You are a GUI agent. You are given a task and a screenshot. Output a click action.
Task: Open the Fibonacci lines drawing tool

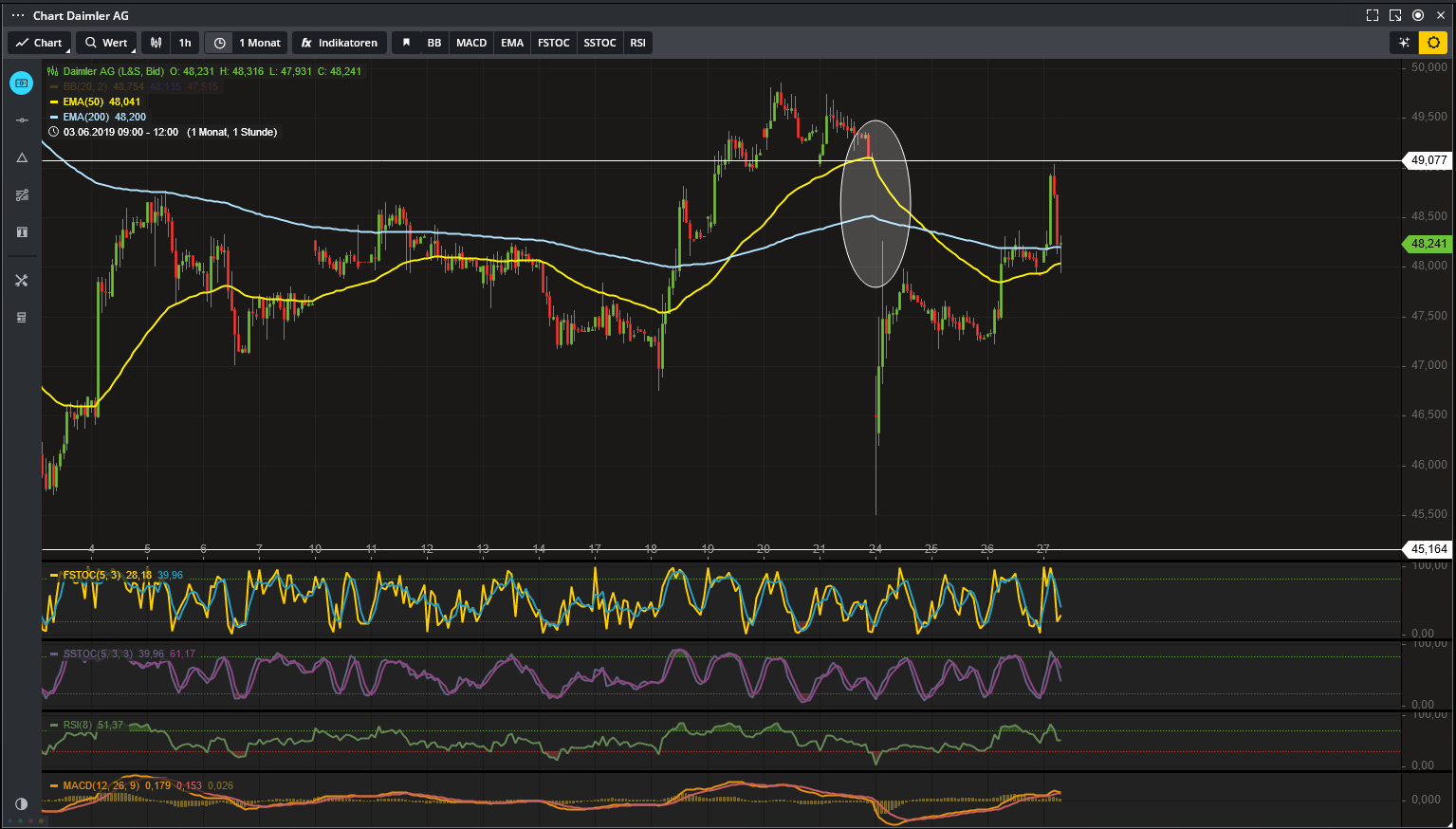(22, 195)
